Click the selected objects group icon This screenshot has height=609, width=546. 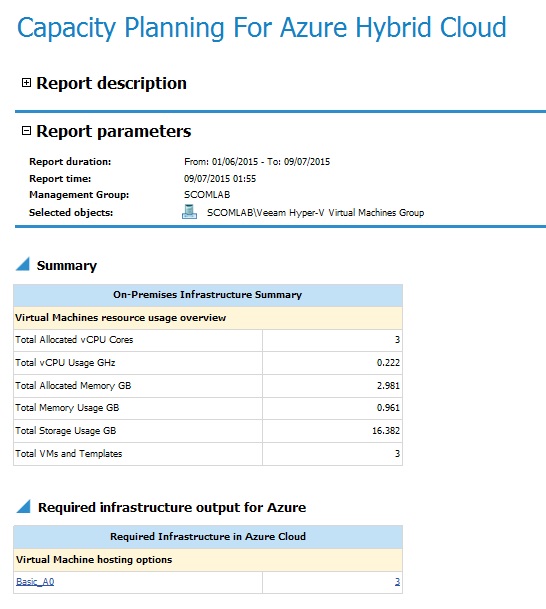coord(190,212)
